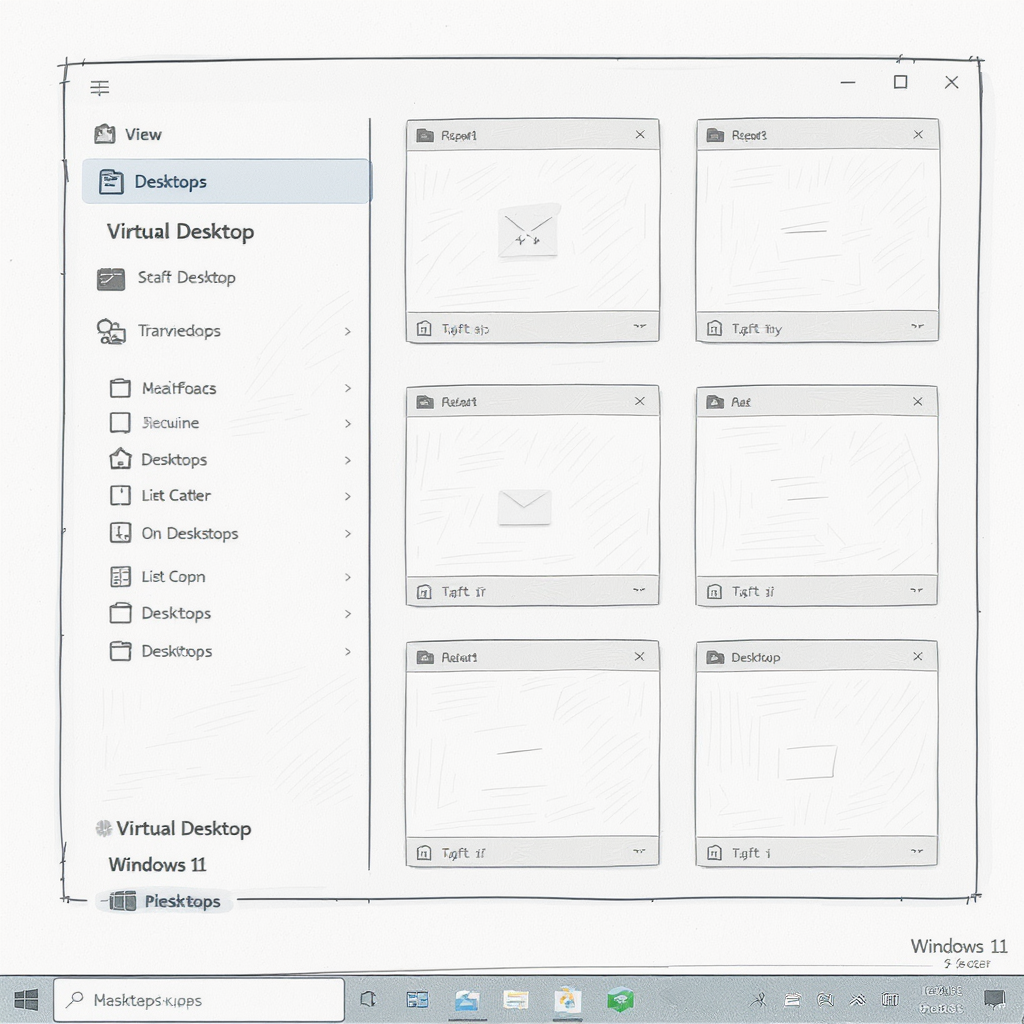Expand the On Deskstops chevron
This screenshot has height=1024, width=1024.
click(347, 534)
